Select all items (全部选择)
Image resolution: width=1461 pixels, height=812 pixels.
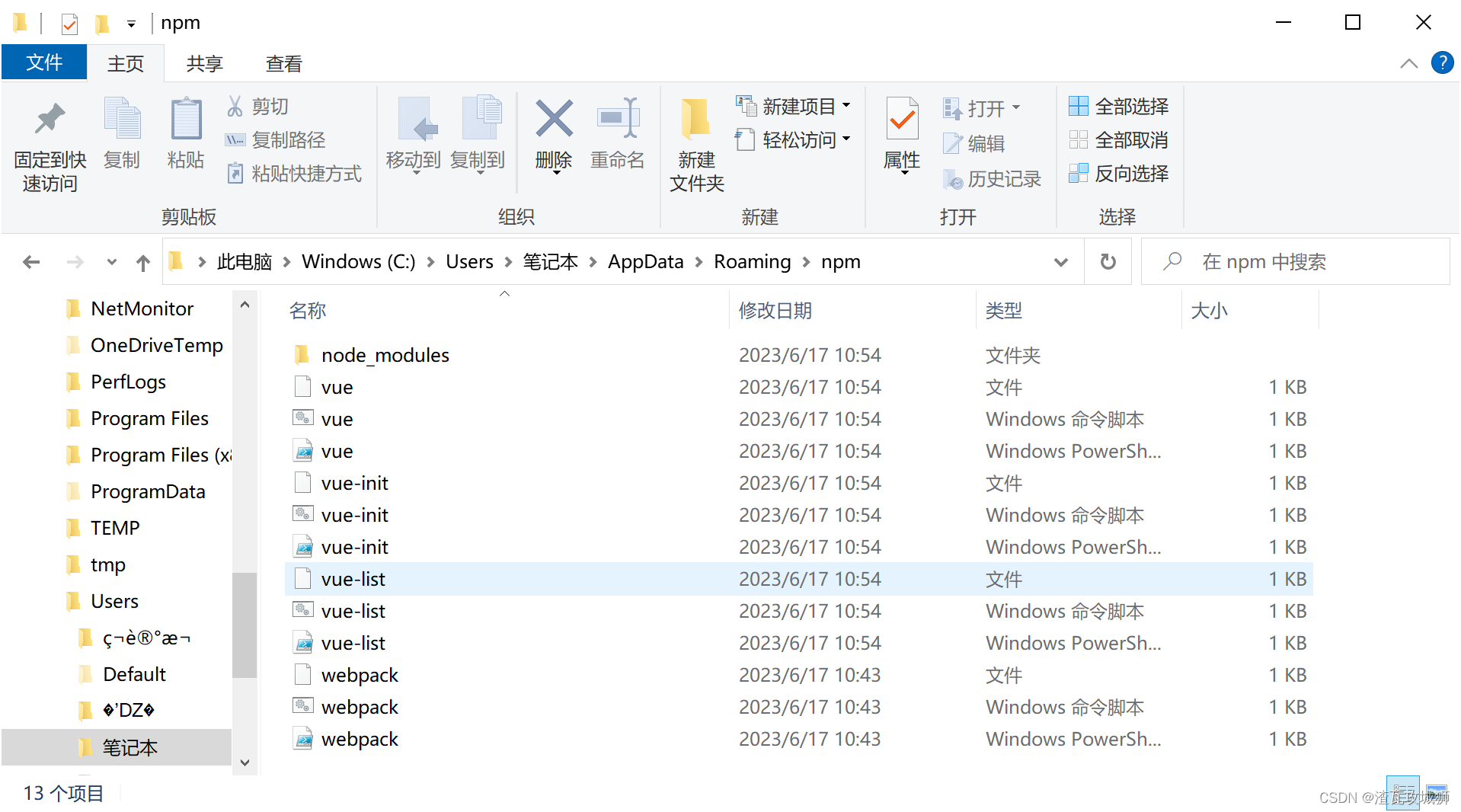pyautogui.click(x=1118, y=107)
